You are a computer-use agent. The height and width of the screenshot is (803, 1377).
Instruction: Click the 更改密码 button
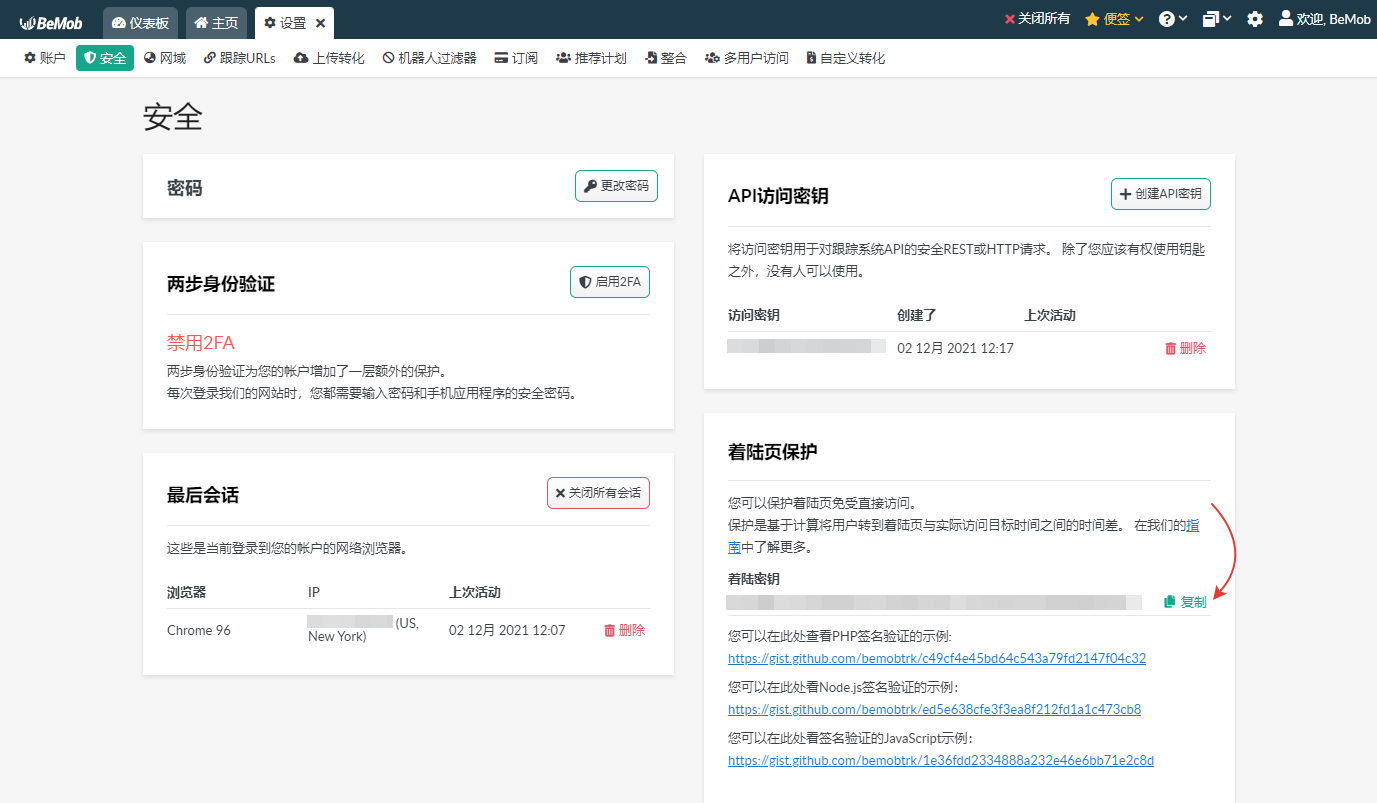616,186
